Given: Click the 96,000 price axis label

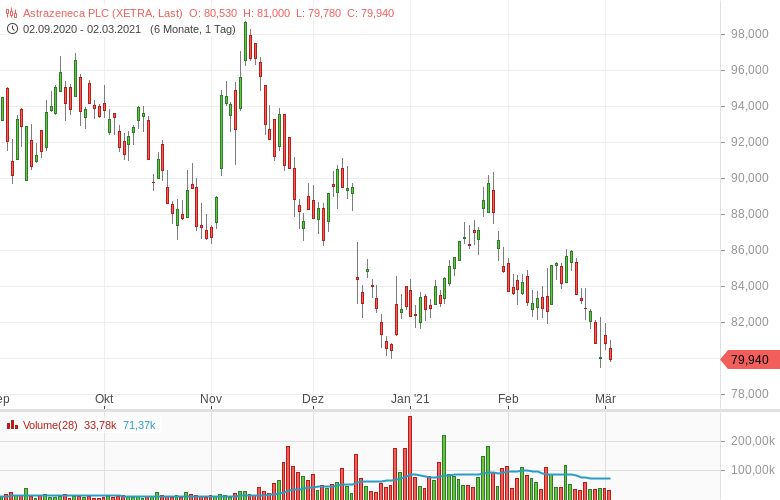Looking at the screenshot, I should click(750, 70).
